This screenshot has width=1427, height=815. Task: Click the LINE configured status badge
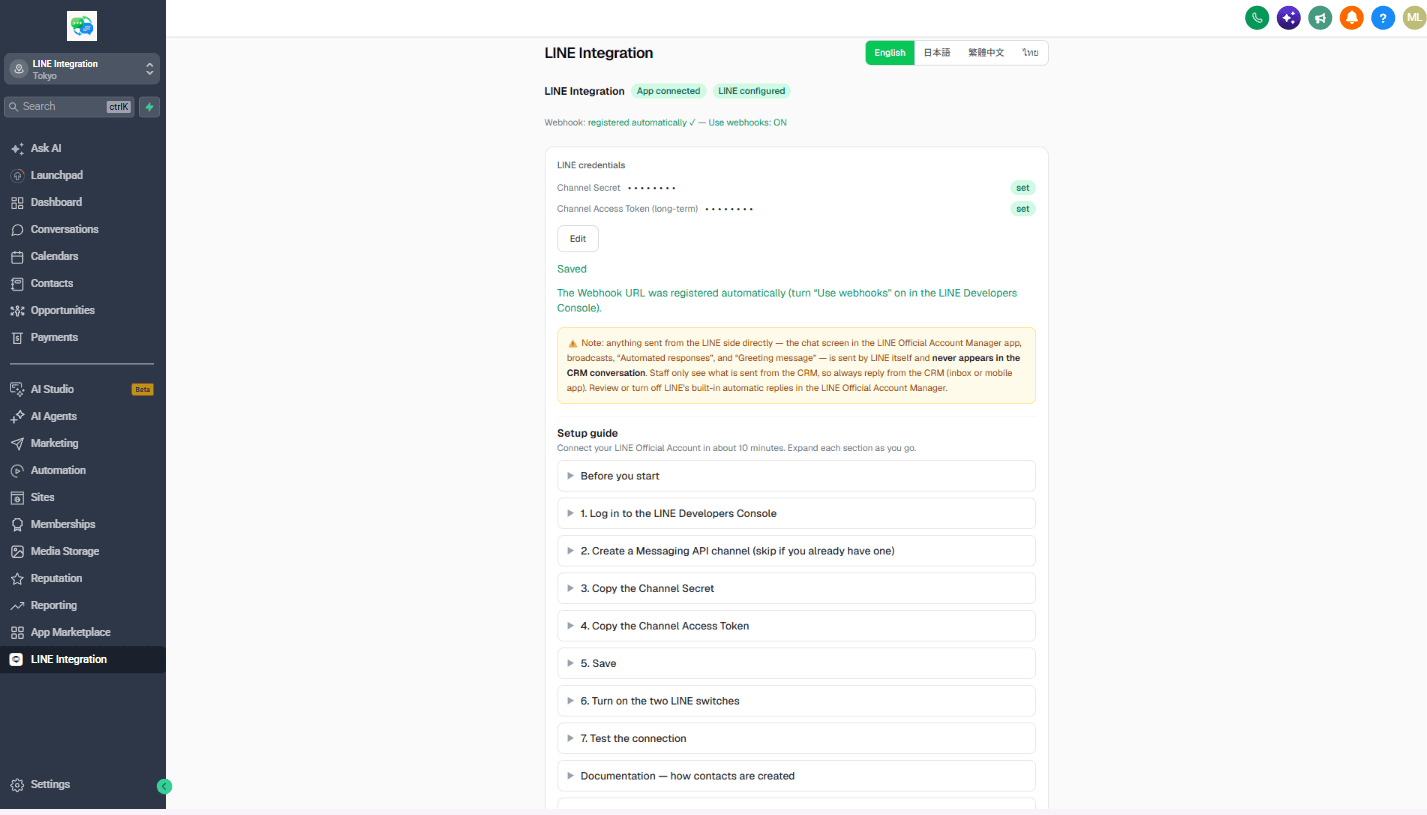pos(752,91)
